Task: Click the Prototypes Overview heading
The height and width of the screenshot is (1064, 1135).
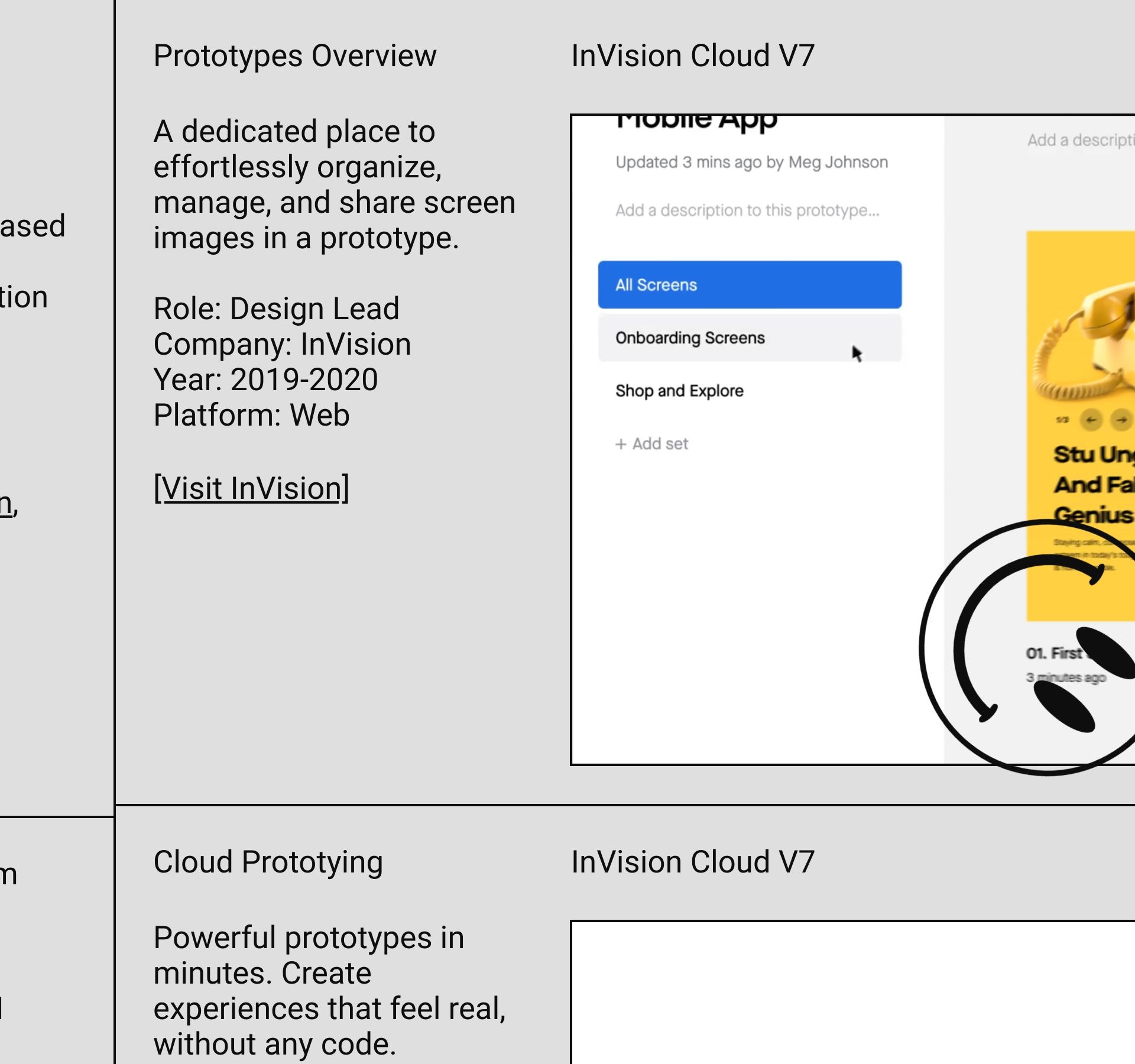Action: tap(294, 56)
